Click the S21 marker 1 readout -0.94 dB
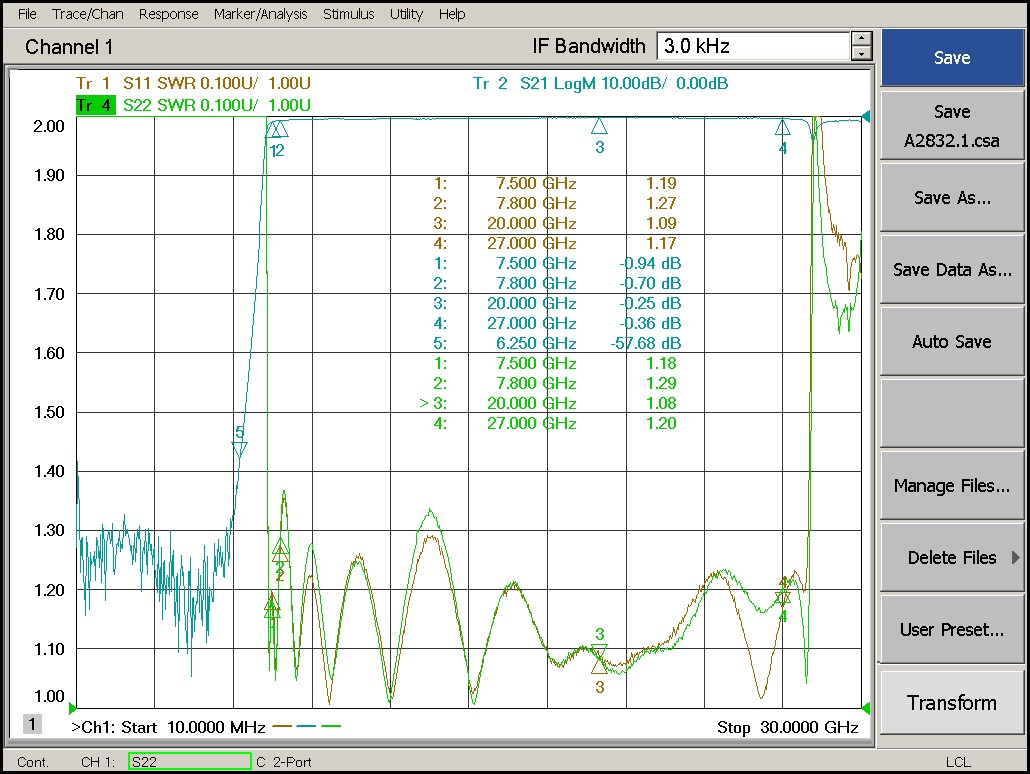 (650, 263)
